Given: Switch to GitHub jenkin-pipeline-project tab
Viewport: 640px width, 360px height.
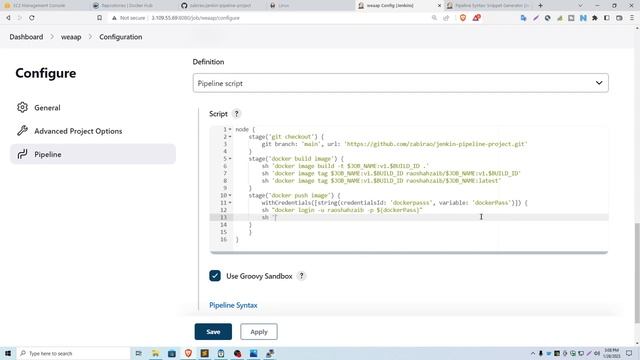Looking at the screenshot, I should click(x=220, y=5).
